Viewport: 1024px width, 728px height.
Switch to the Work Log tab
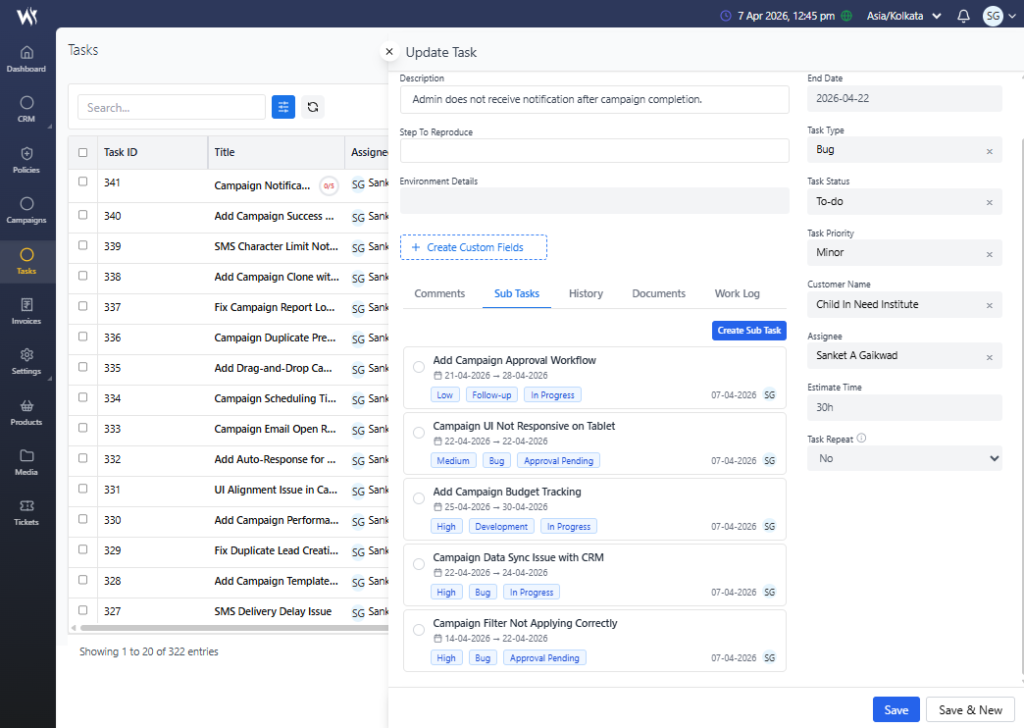tap(737, 294)
